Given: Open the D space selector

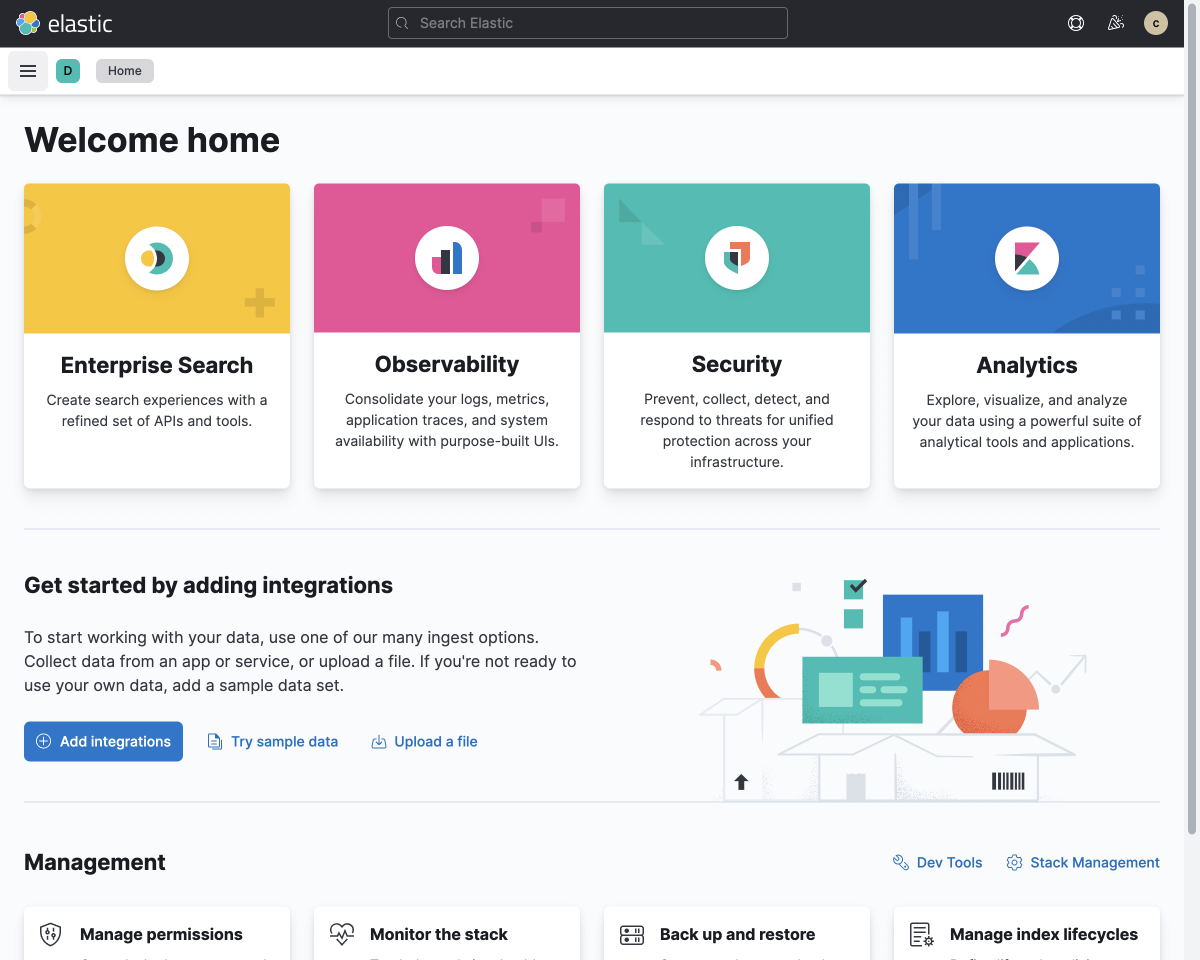Looking at the screenshot, I should point(67,70).
